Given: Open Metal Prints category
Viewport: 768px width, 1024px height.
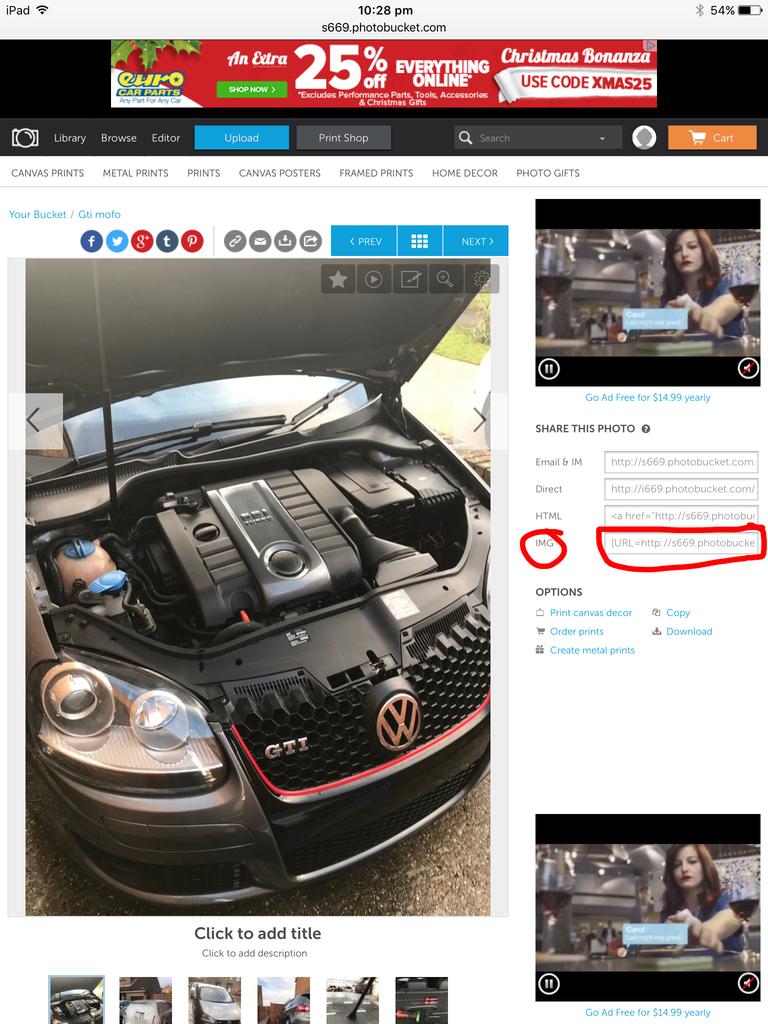Looking at the screenshot, I should coord(135,173).
